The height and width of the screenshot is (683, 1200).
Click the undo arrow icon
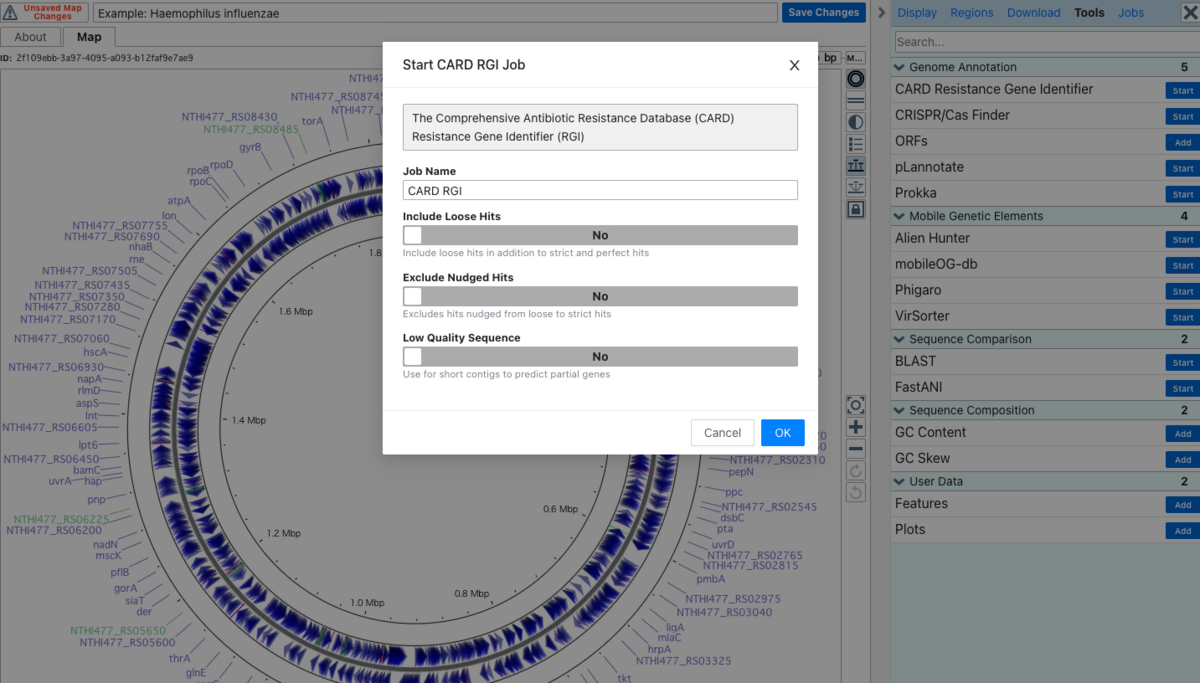click(x=855, y=493)
